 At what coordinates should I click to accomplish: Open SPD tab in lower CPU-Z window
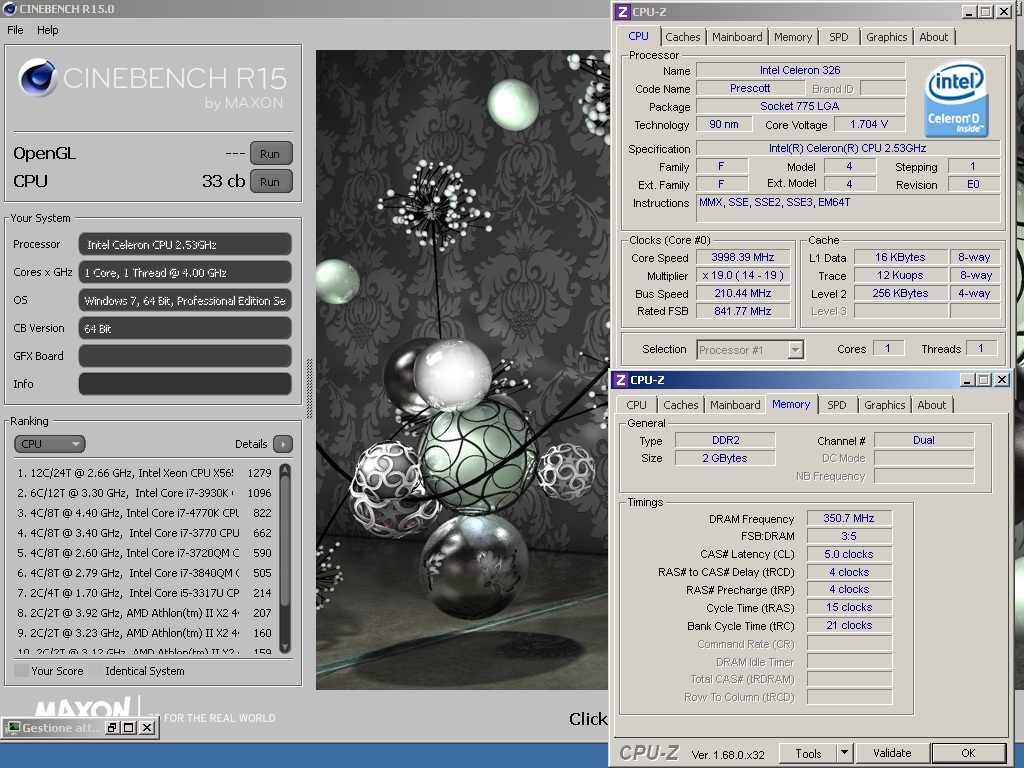(837, 405)
